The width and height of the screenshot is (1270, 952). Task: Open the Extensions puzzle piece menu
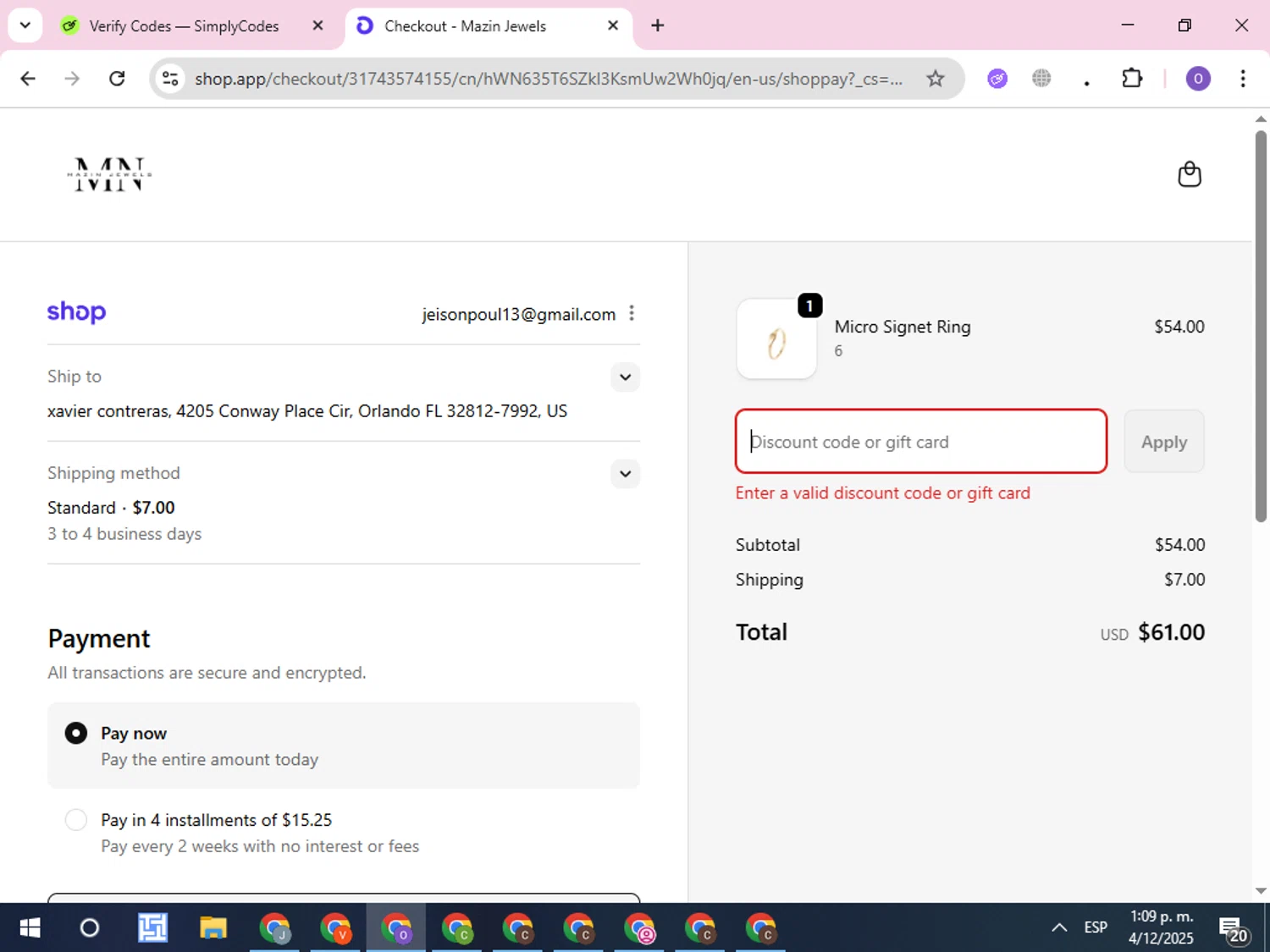pos(1132,79)
